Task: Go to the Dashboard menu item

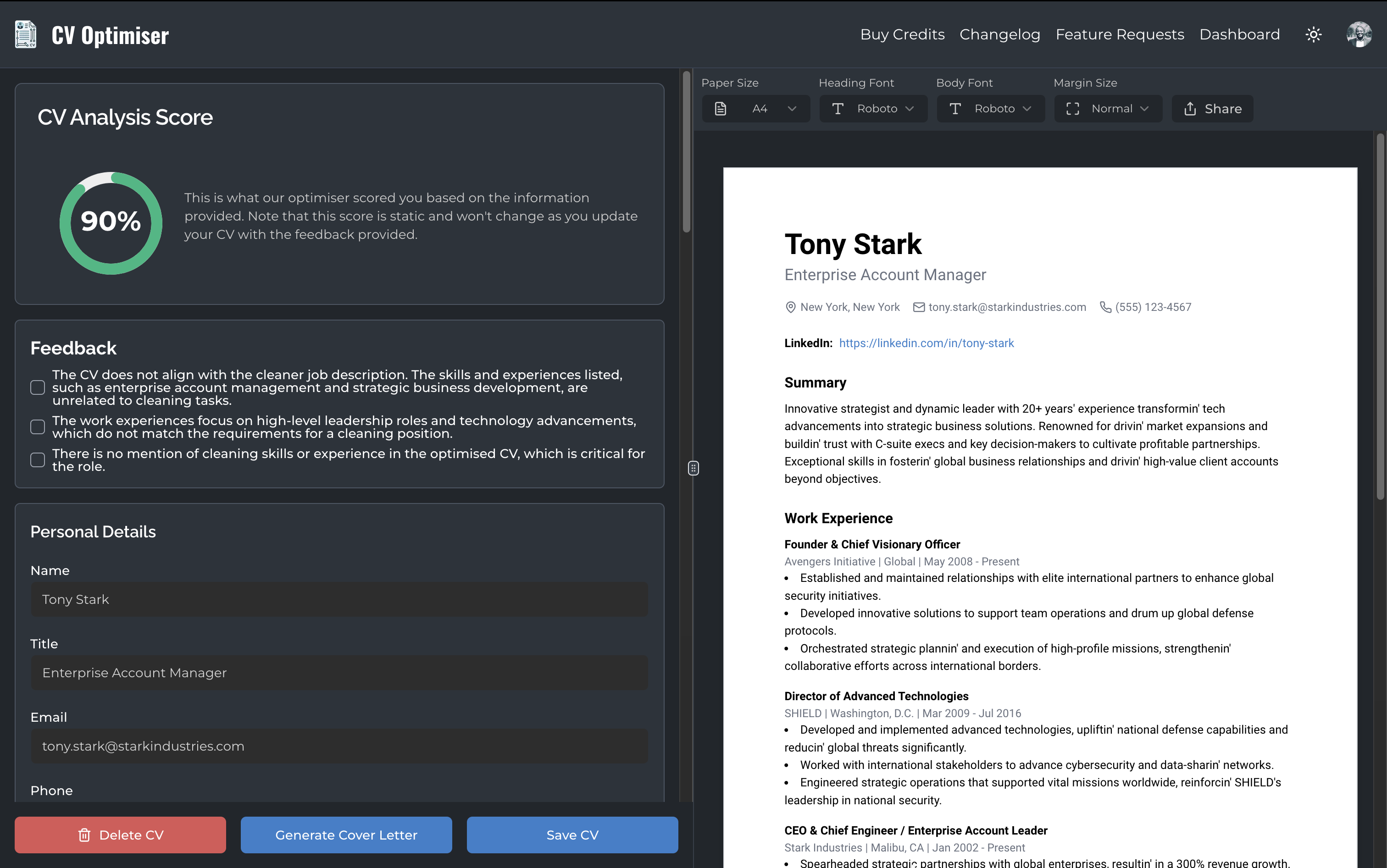Action: 1239,34
